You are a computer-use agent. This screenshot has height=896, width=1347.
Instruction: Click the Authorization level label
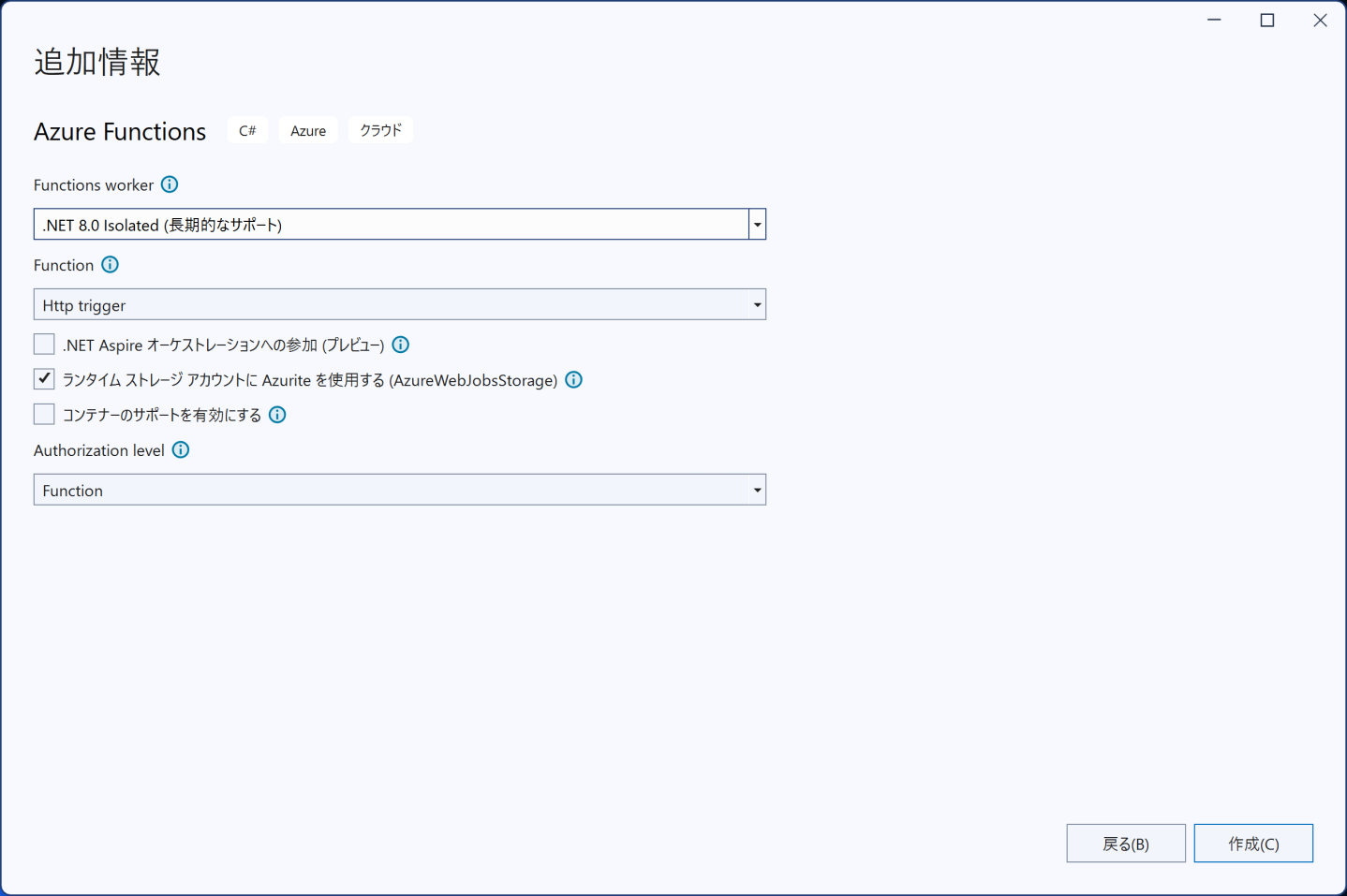pyautogui.click(x=99, y=450)
